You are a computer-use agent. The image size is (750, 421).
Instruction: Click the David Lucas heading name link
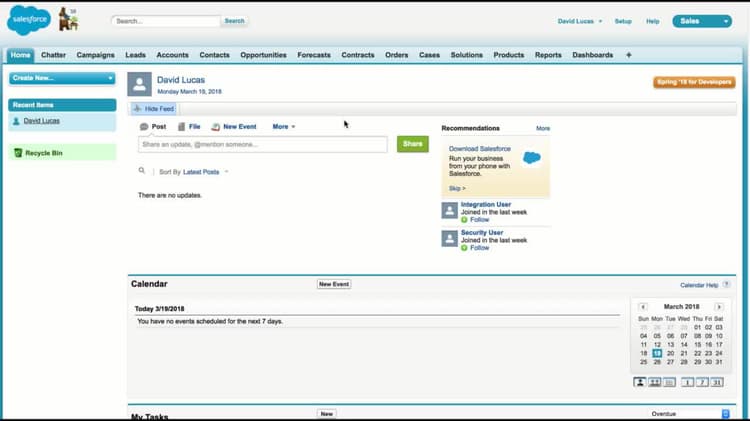pyautogui.click(x=181, y=80)
